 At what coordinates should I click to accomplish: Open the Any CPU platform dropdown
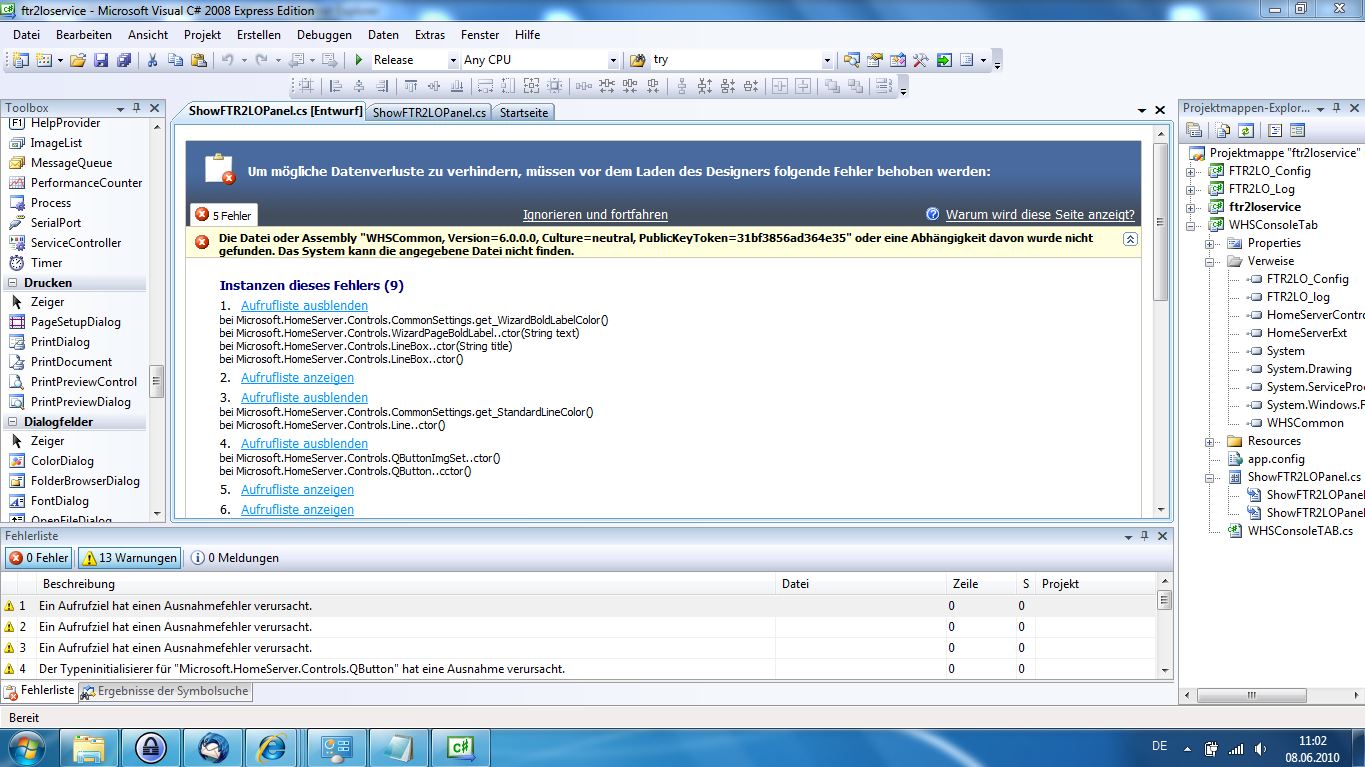(x=613, y=60)
